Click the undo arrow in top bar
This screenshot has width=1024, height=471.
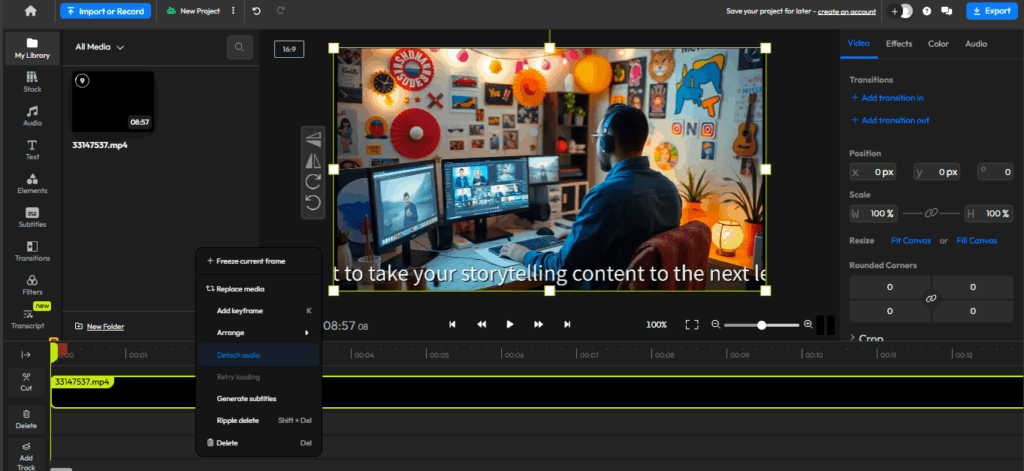coord(257,11)
